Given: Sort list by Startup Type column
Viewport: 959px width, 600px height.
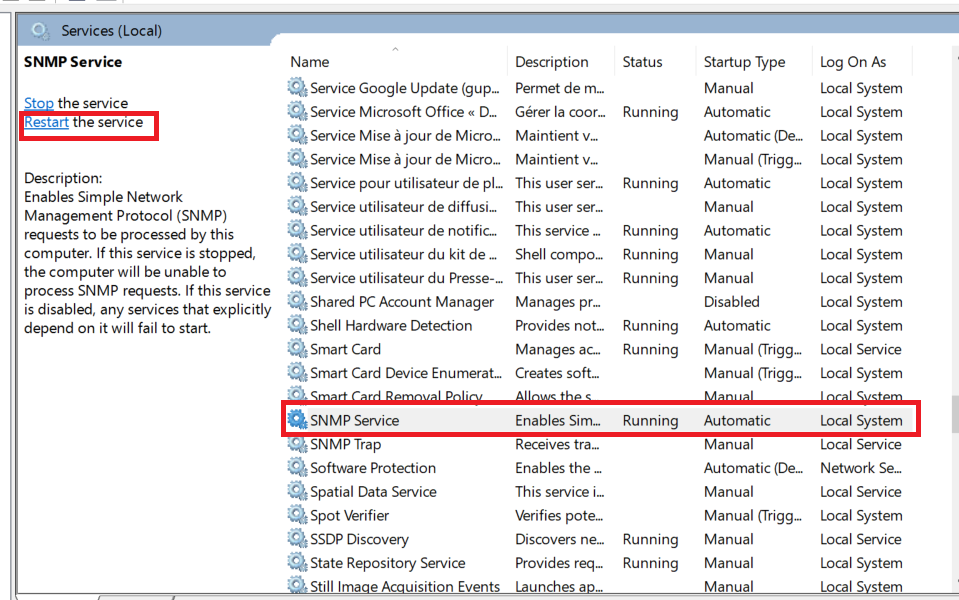Looking at the screenshot, I should (x=744, y=62).
